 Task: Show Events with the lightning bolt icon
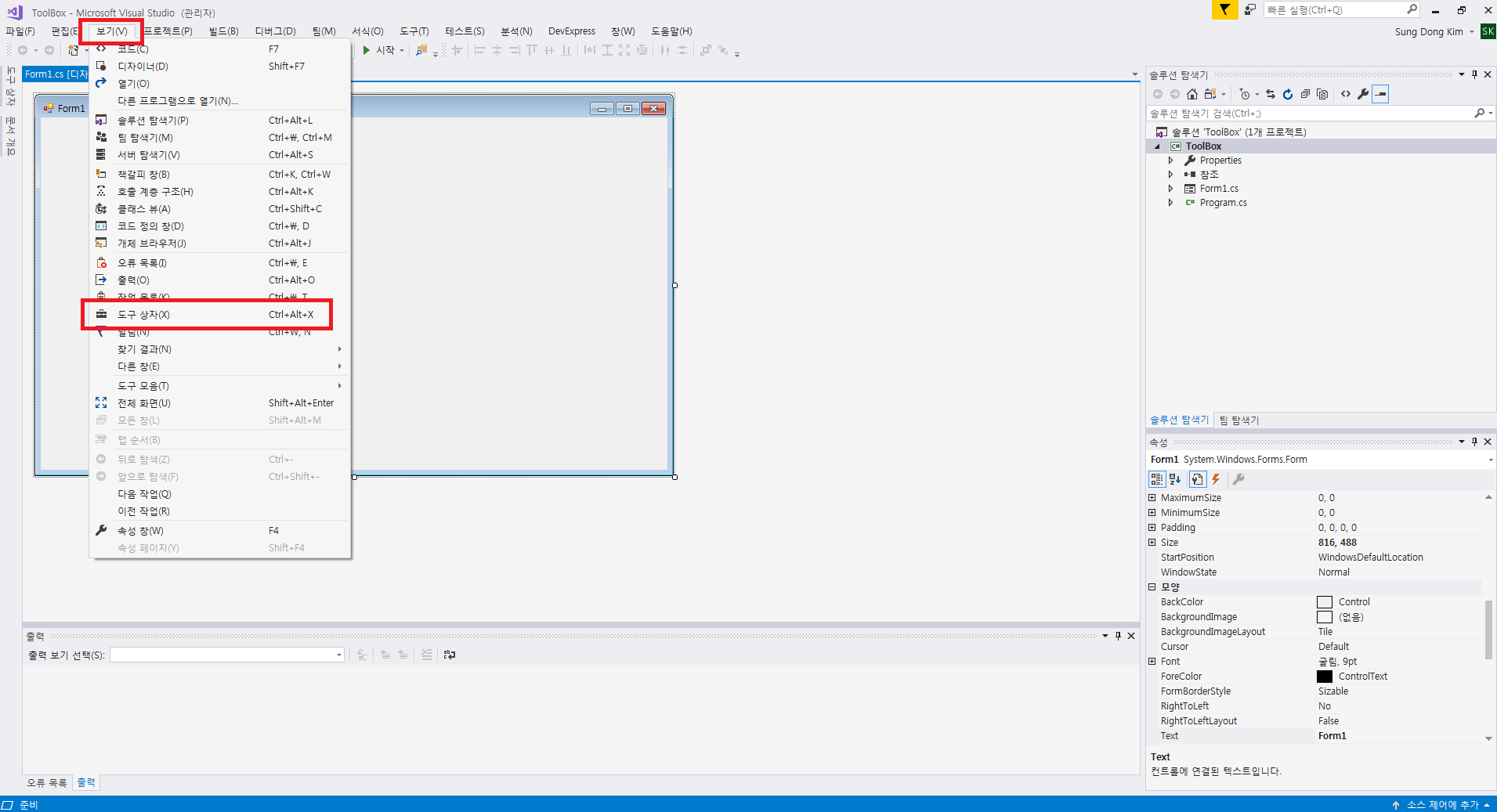tap(1217, 479)
